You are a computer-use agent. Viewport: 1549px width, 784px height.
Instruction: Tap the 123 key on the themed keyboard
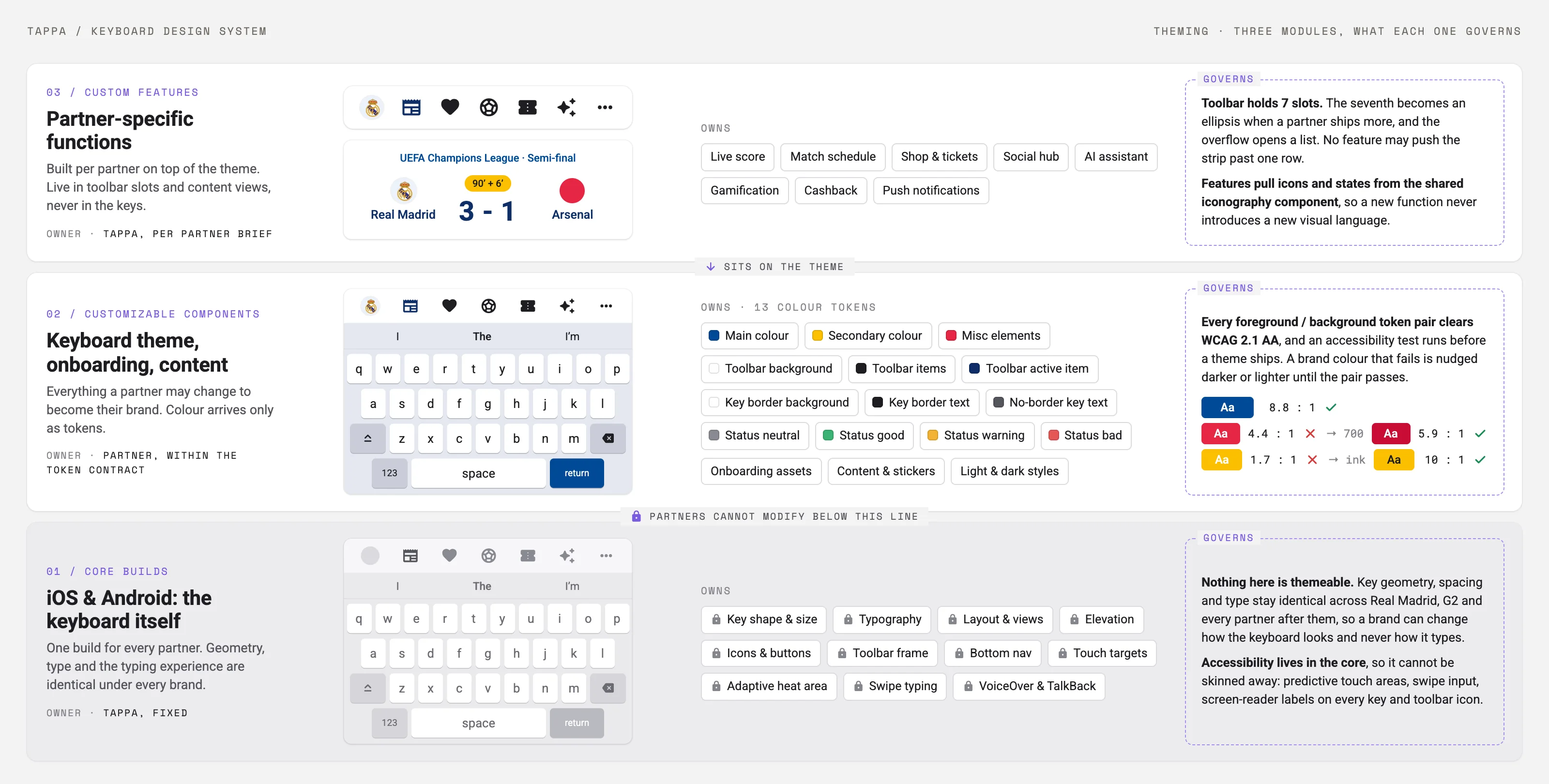coord(390,473)
